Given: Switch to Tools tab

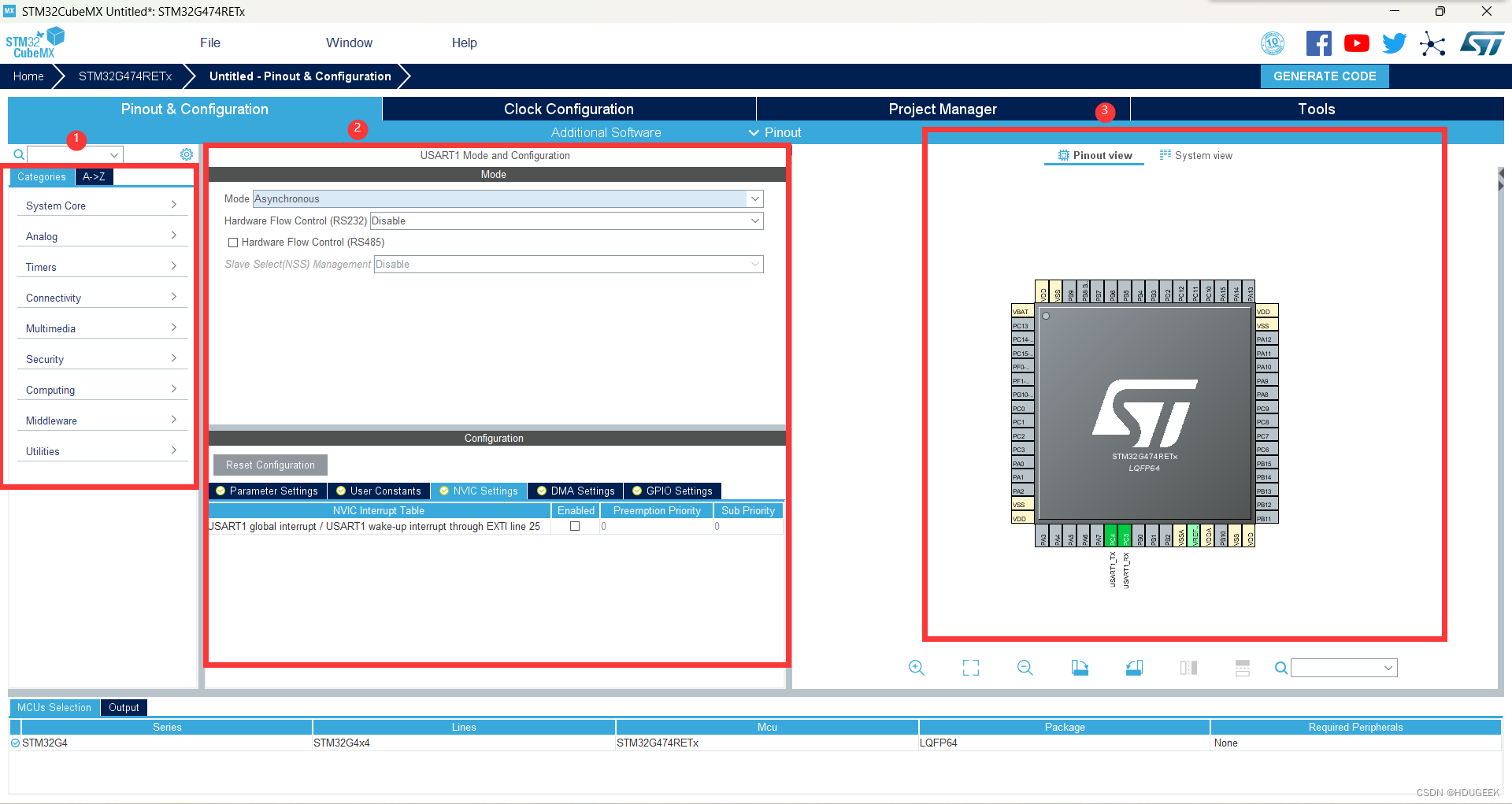Looking at the screenshot, I should tap(1317, 109).
